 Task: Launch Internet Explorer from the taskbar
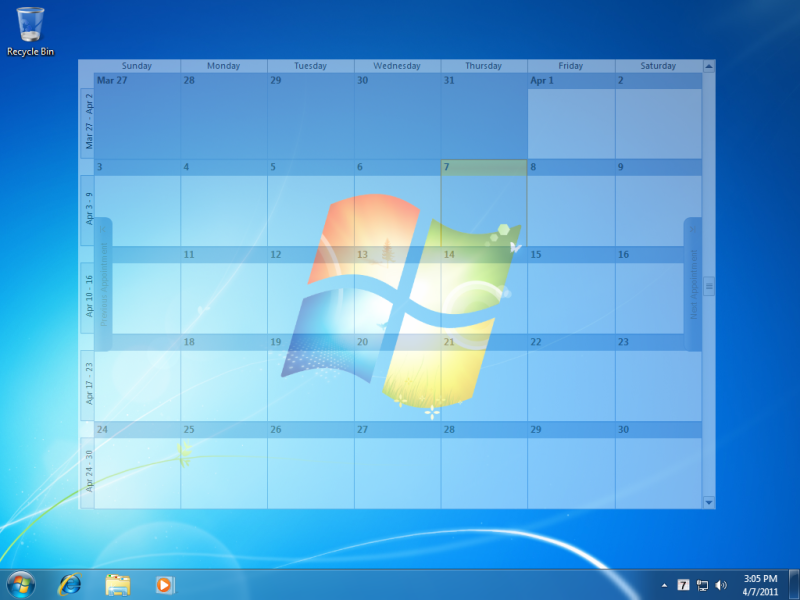[x=70, y=585]
